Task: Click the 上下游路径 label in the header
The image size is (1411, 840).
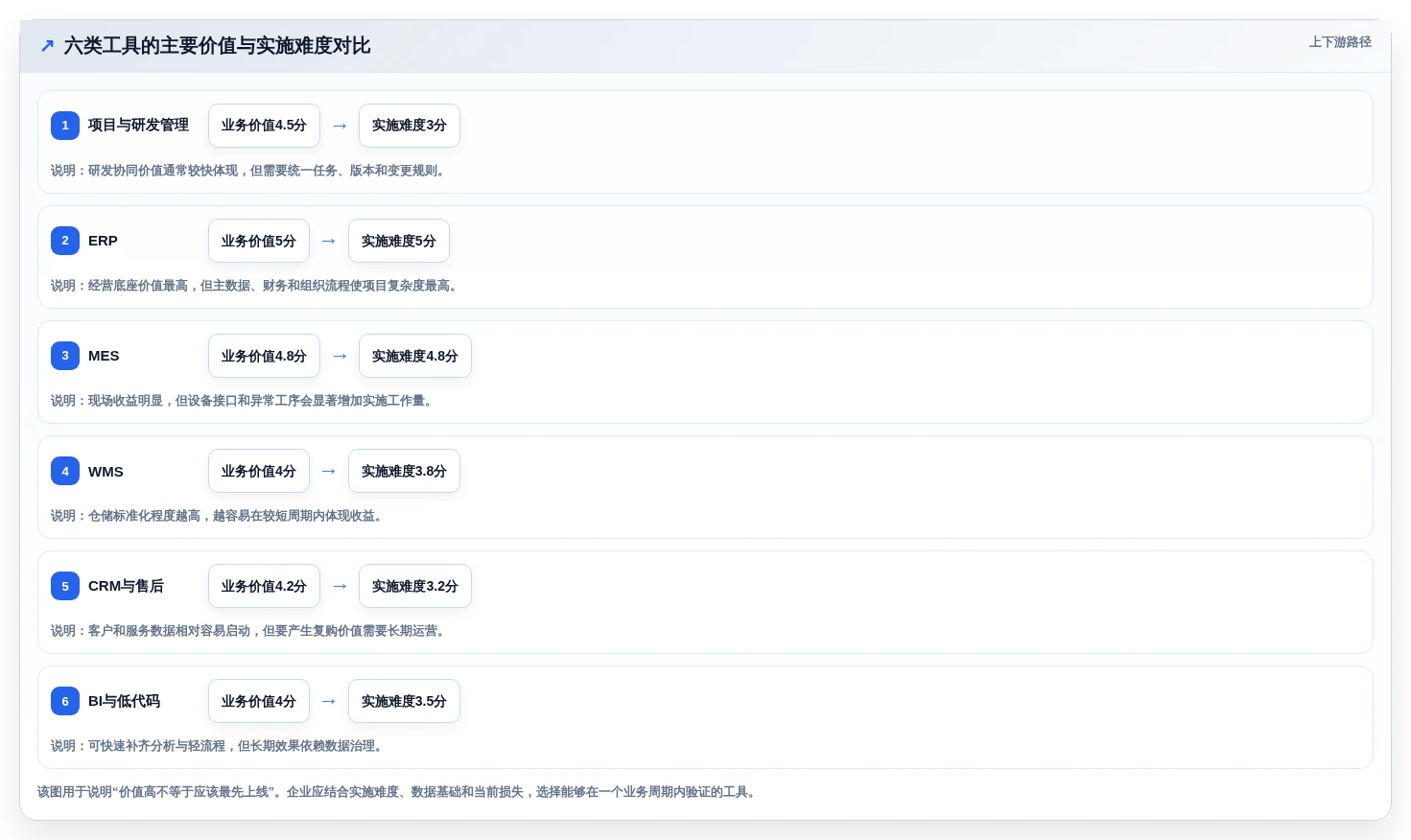Action: pyautogui.click(x=1340, y=42)
